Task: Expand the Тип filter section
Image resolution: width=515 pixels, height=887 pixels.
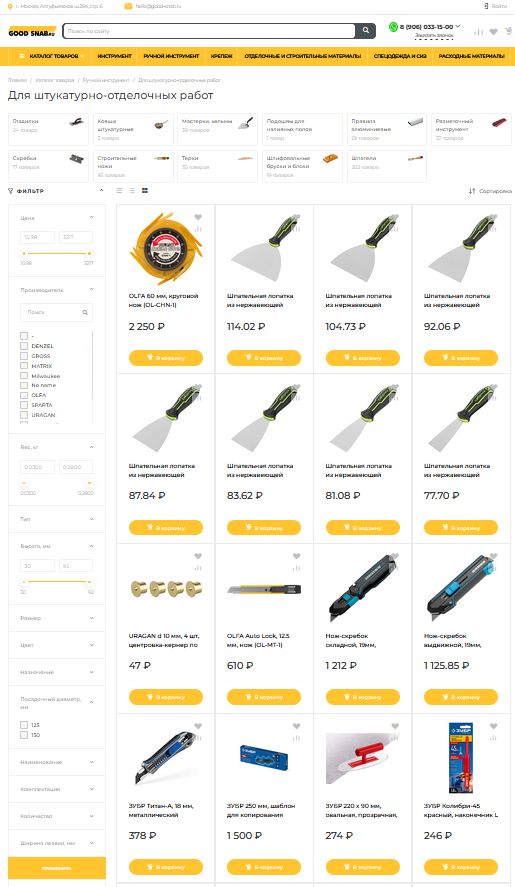Action: click(x=57, y=519)
